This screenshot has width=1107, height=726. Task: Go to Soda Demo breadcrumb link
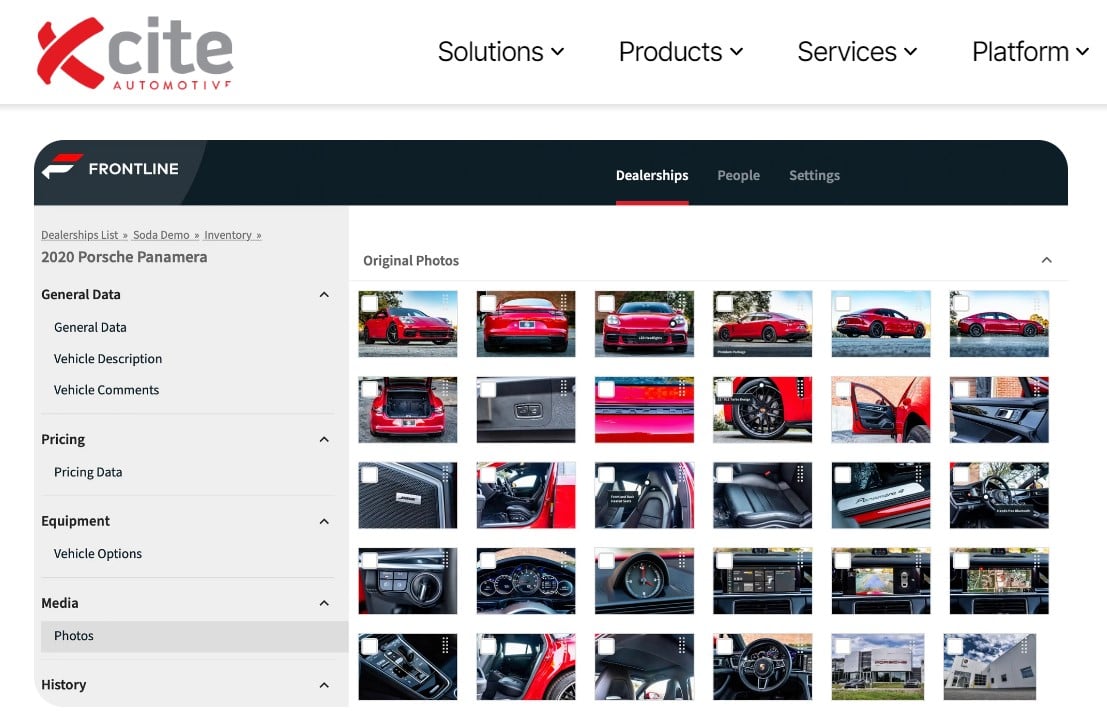coord(161,235)
